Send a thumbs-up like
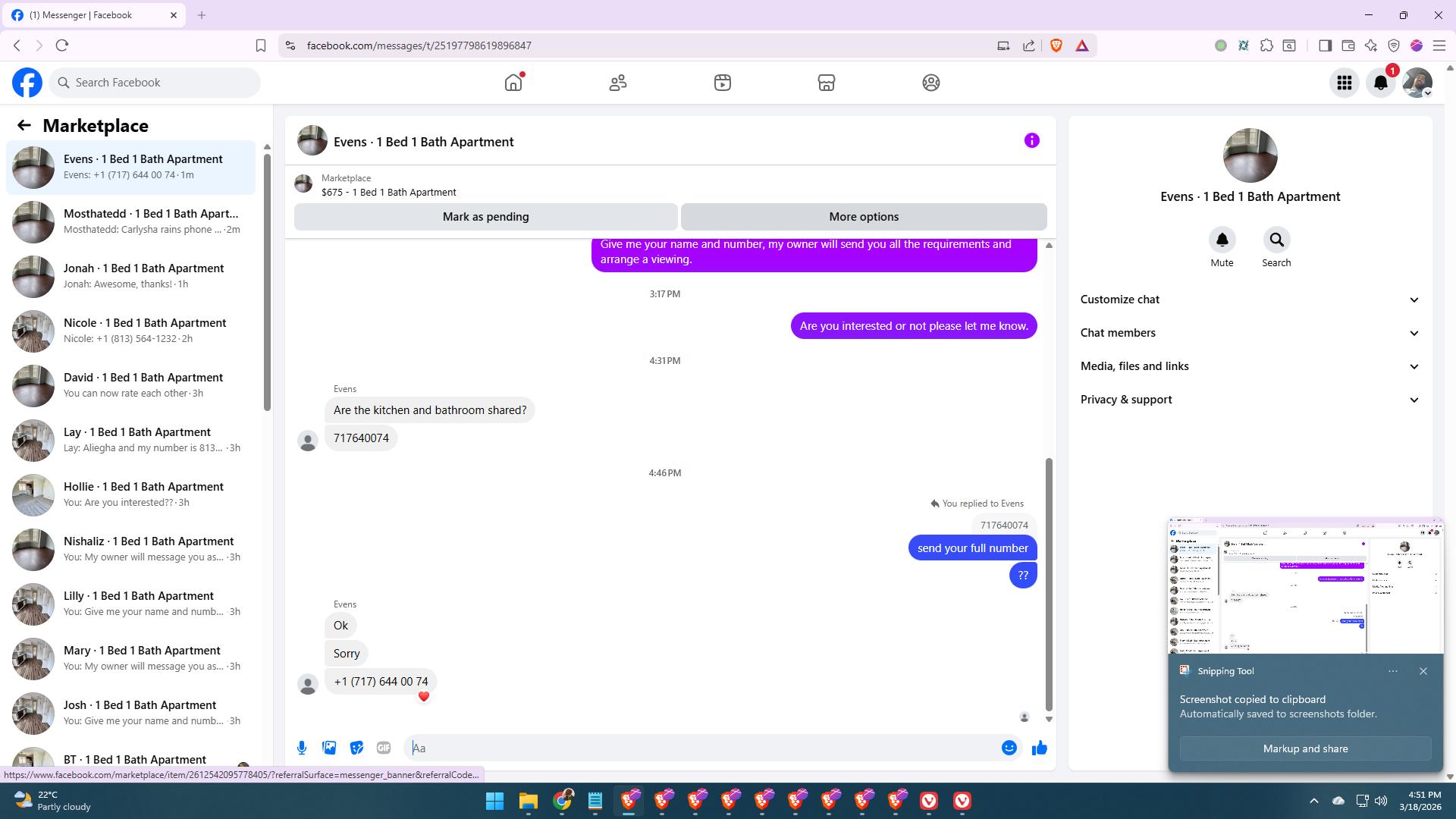The height and width of the screenshot is (819, 1456). pyautogui.click(x=1039, y=748)
